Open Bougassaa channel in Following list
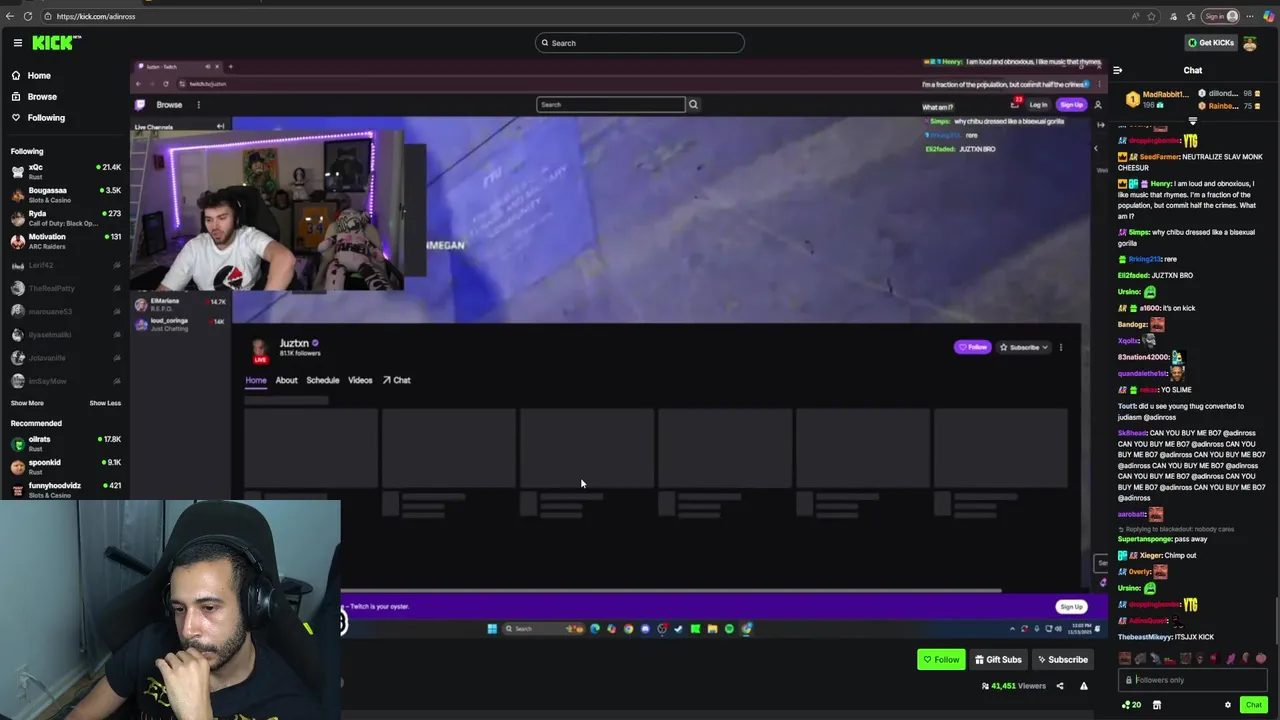1280x720 pixels. pyautogui.click(x=65, y=194)
